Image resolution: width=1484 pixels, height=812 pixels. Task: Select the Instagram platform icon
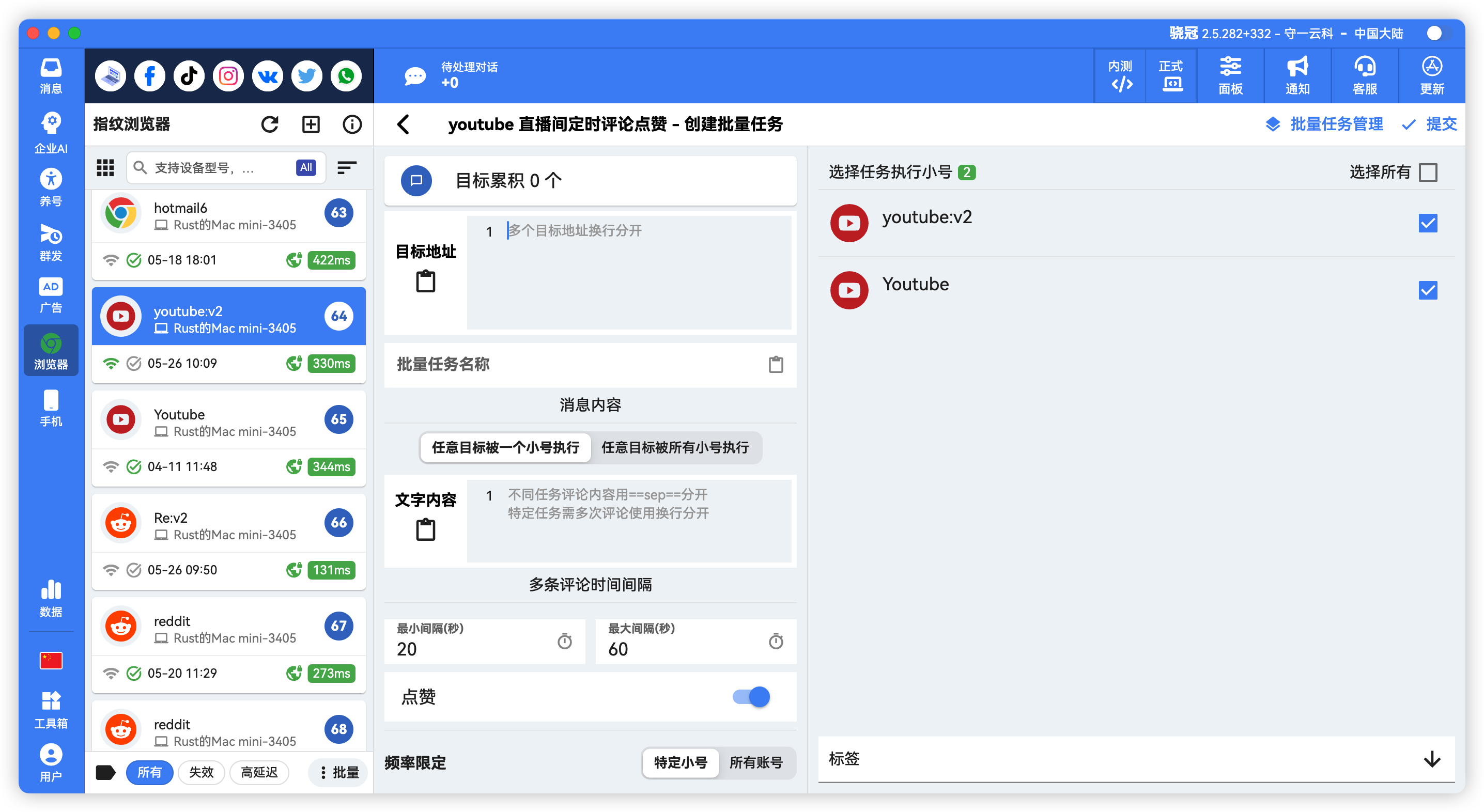pyautogui.click(x=227, y=75)
